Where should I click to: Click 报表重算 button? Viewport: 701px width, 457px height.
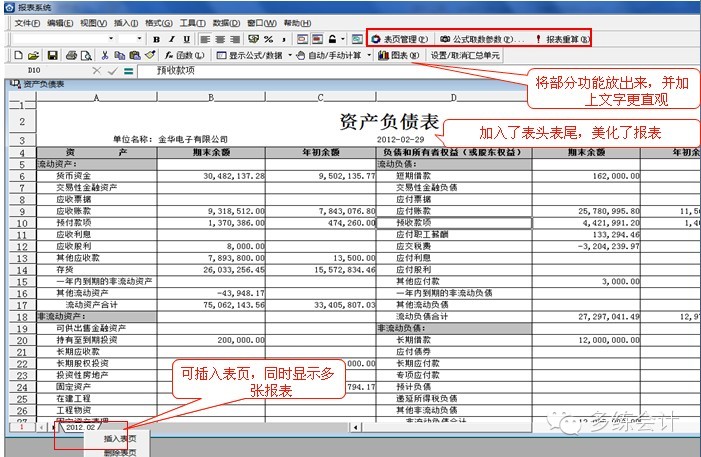[562, 39]
